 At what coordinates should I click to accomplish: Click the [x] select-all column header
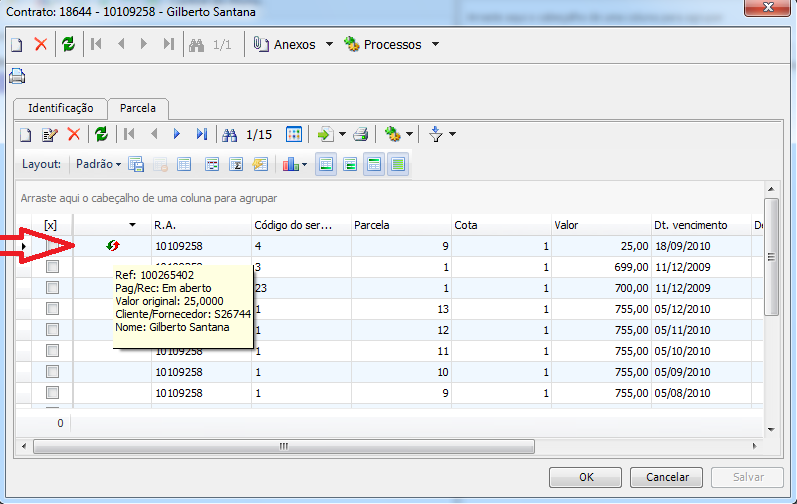[51, 225]
